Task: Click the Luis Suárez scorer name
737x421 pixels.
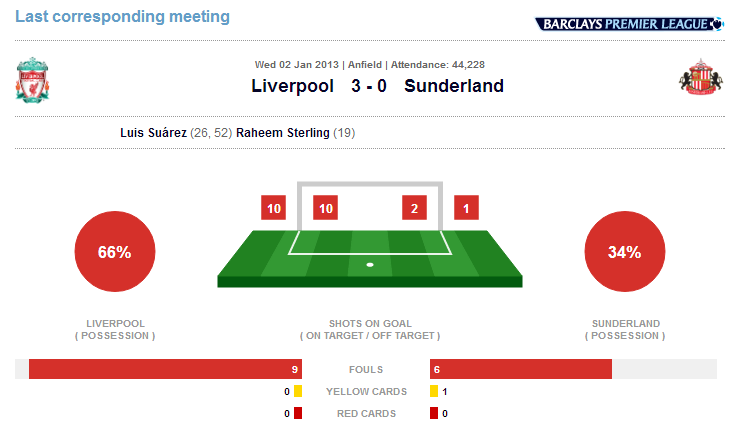Action: pyautogui.click(x=153, y=133)
